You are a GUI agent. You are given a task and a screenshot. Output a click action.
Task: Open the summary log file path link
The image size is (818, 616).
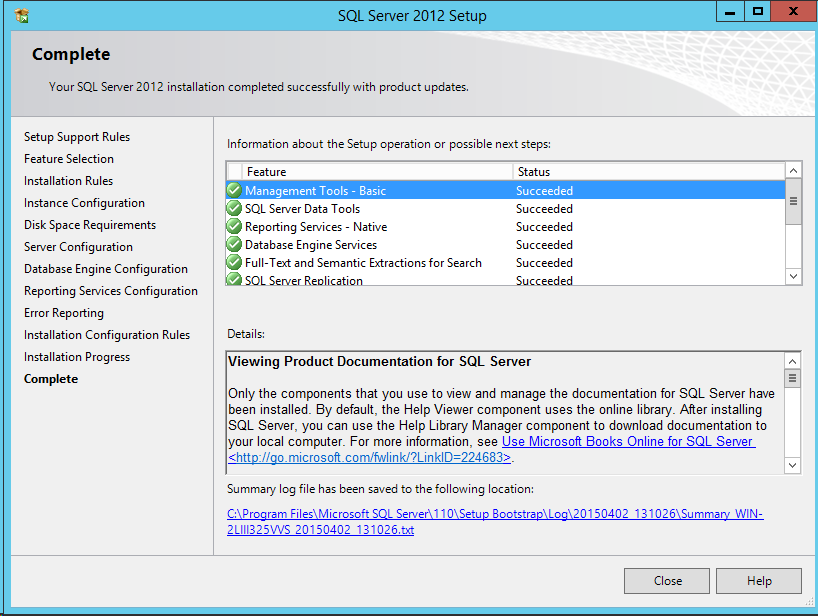pos(495,522)
